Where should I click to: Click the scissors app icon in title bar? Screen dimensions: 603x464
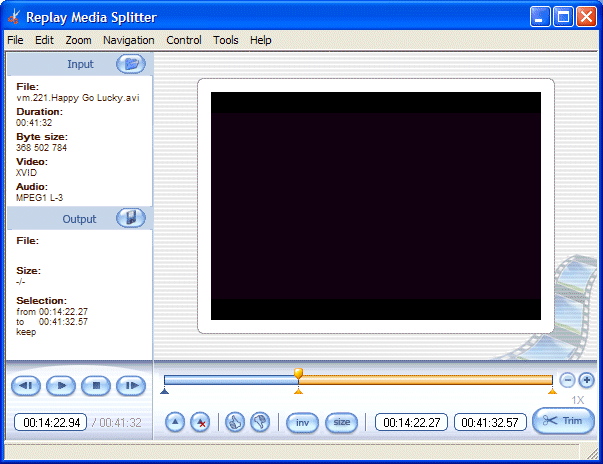(x=14, y=17)
